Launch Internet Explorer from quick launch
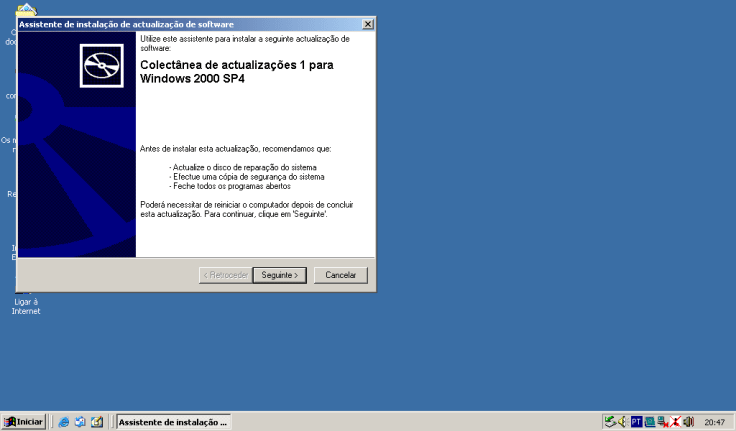 point(64,422)
